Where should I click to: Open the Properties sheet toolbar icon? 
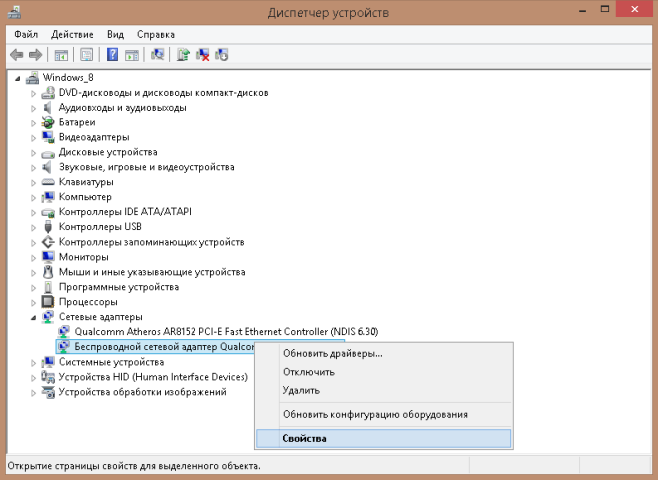86,55
